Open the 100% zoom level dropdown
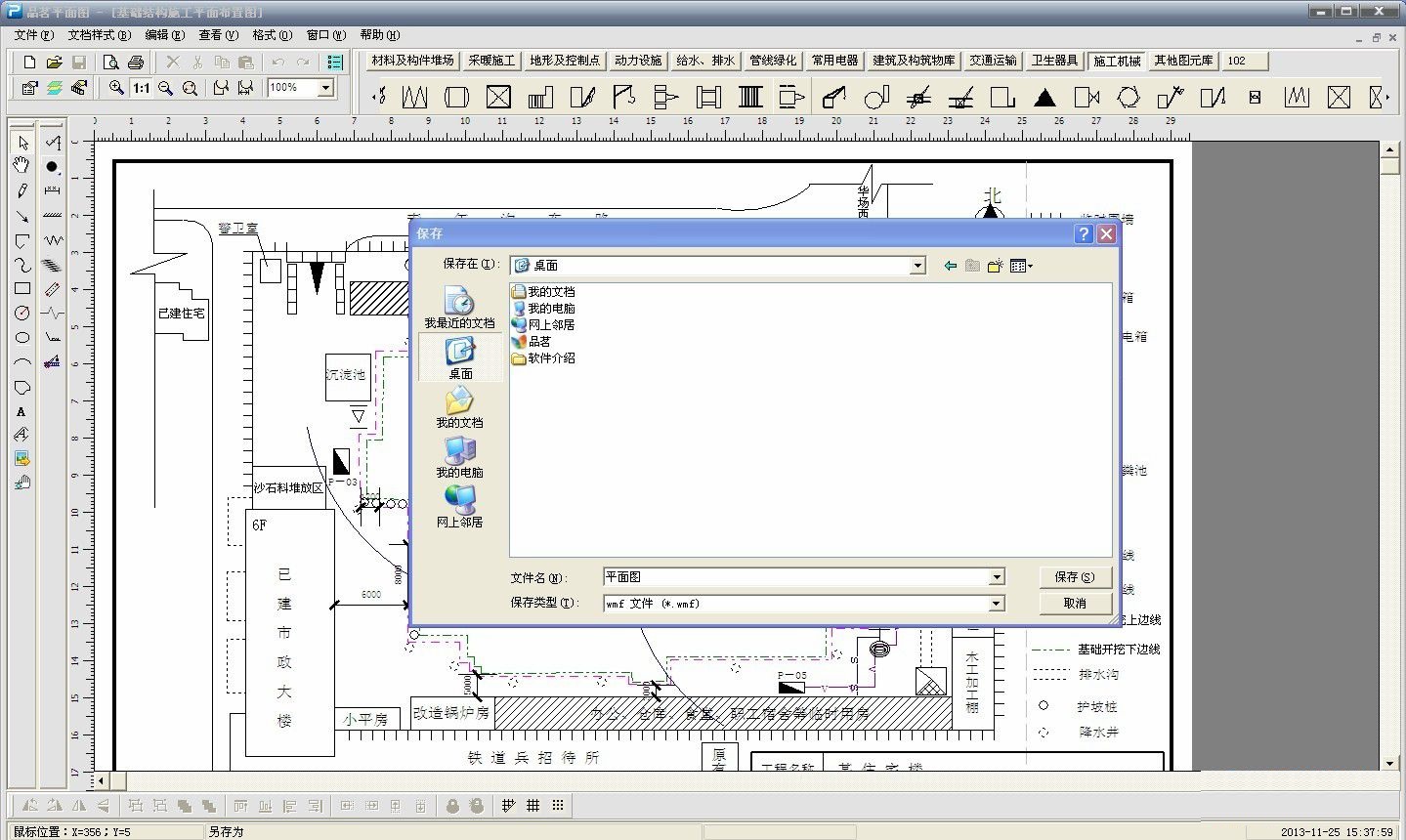The height and width of the screenshot is (840, 1406). [326, 88]
